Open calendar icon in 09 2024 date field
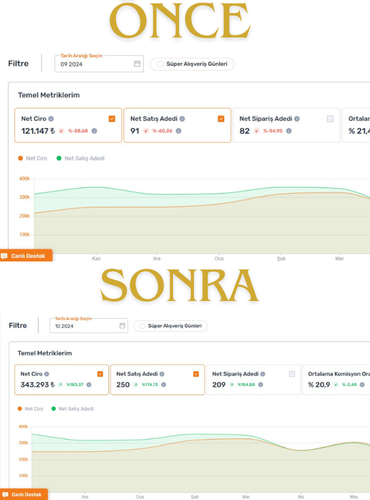370x500 pixels. point(137,64)
